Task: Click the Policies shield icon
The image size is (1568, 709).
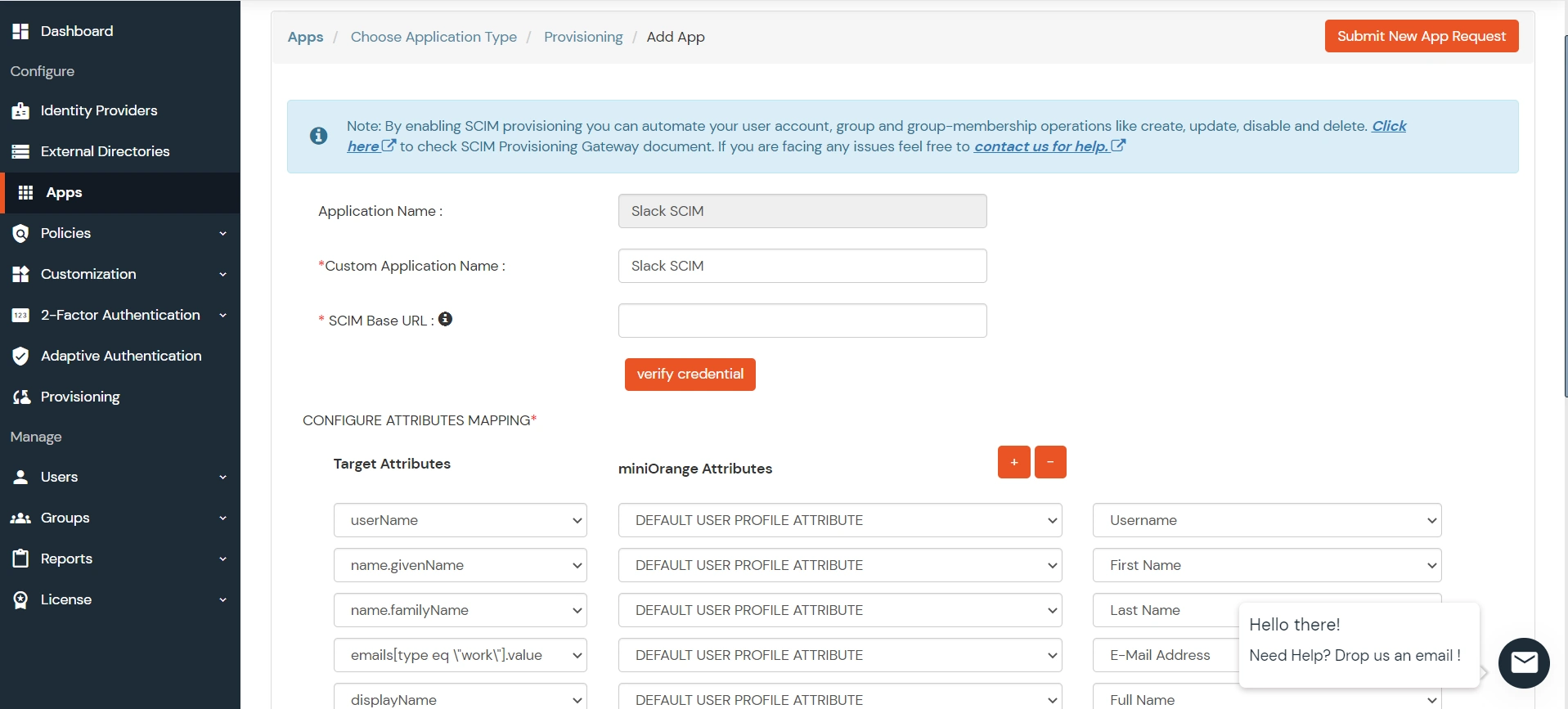Action: 20,234
